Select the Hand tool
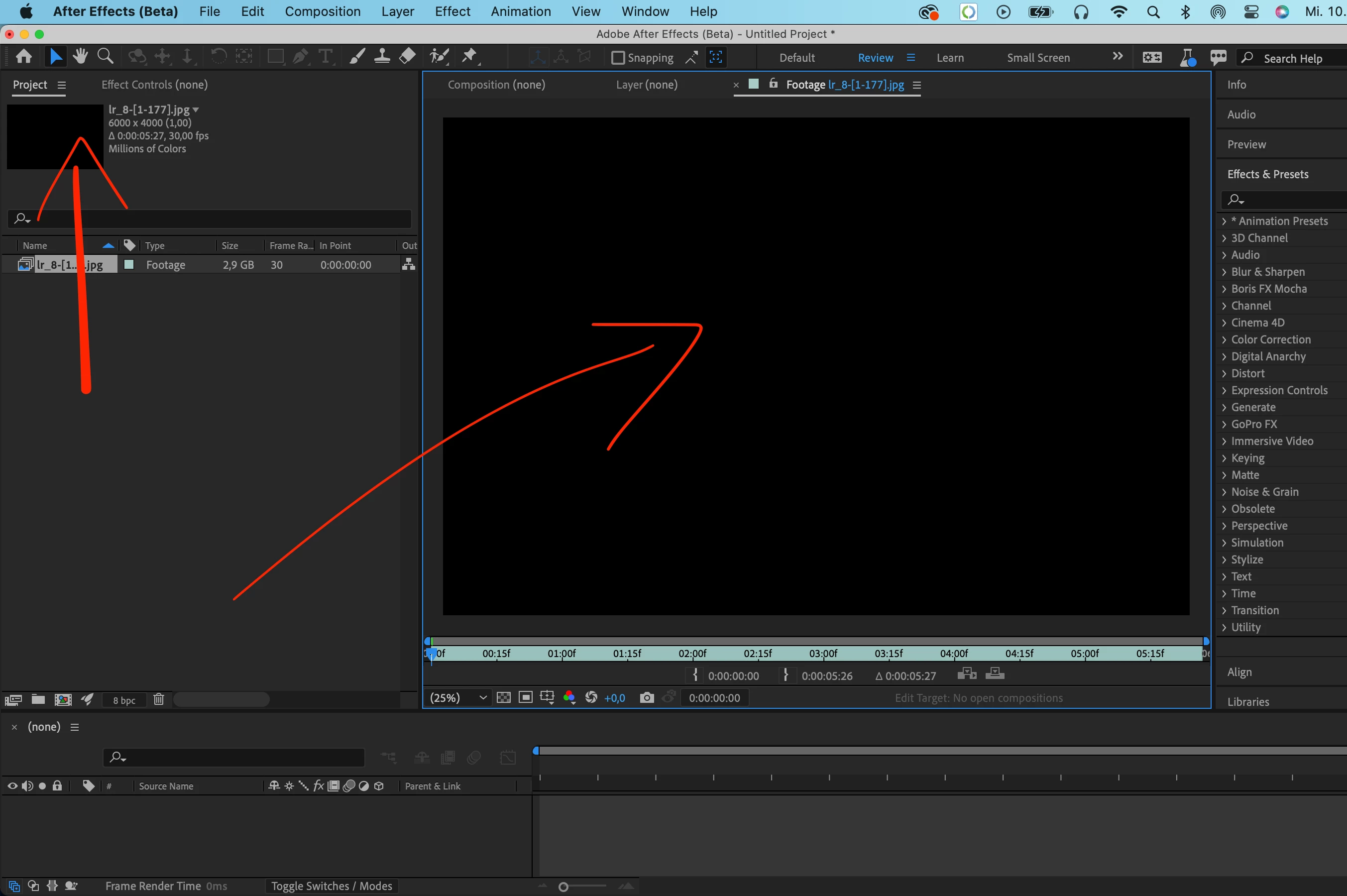This screenshot has width=1347, height=896. (80, 57)
